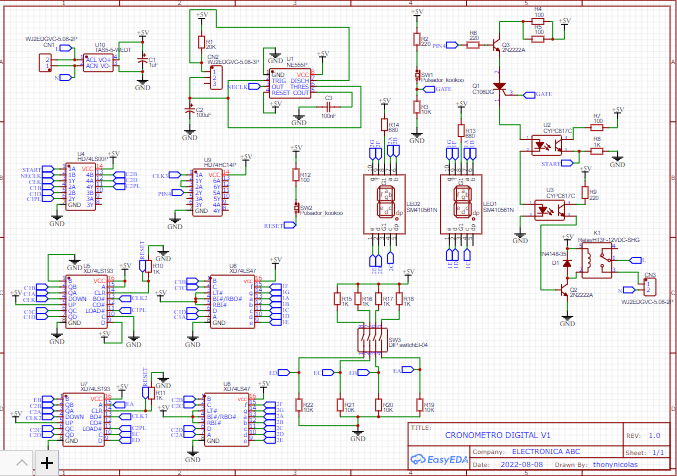Select transistor Q2 2N2222A
This screenshot has width=677, height=476.
click(x=564, y=289)
